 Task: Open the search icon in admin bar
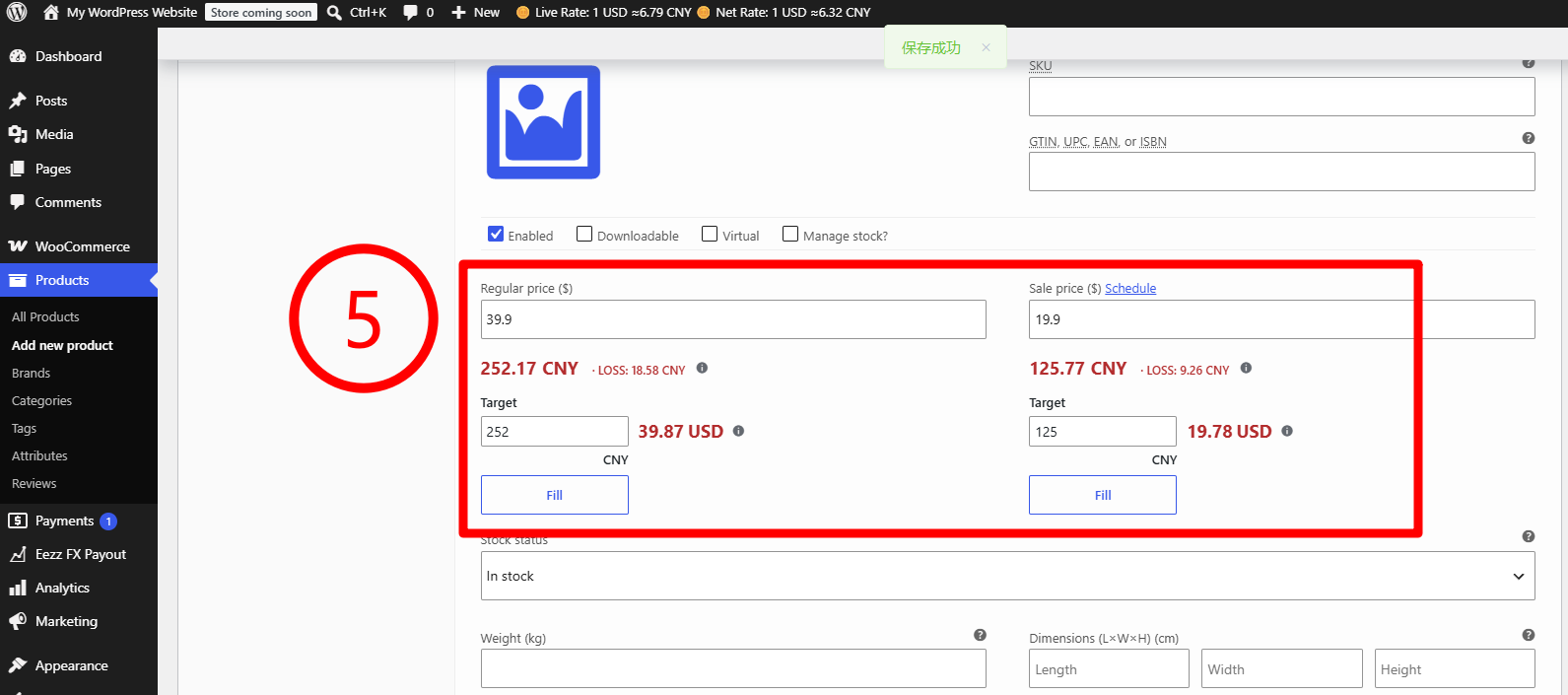[x=334, y=13]
